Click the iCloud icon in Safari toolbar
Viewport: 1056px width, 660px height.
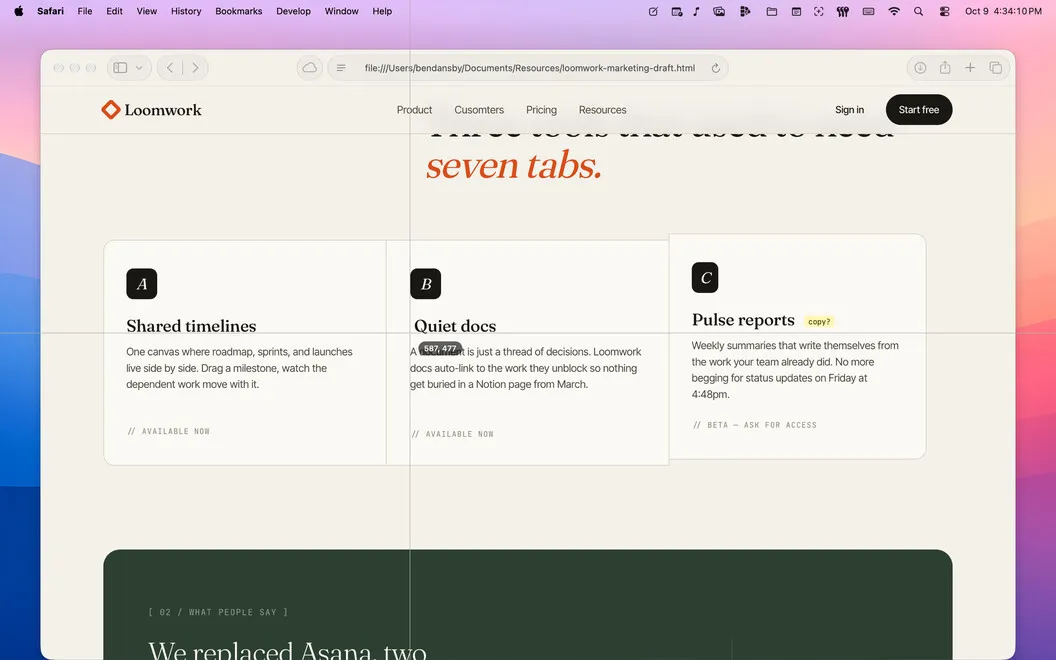click(310, 68)
